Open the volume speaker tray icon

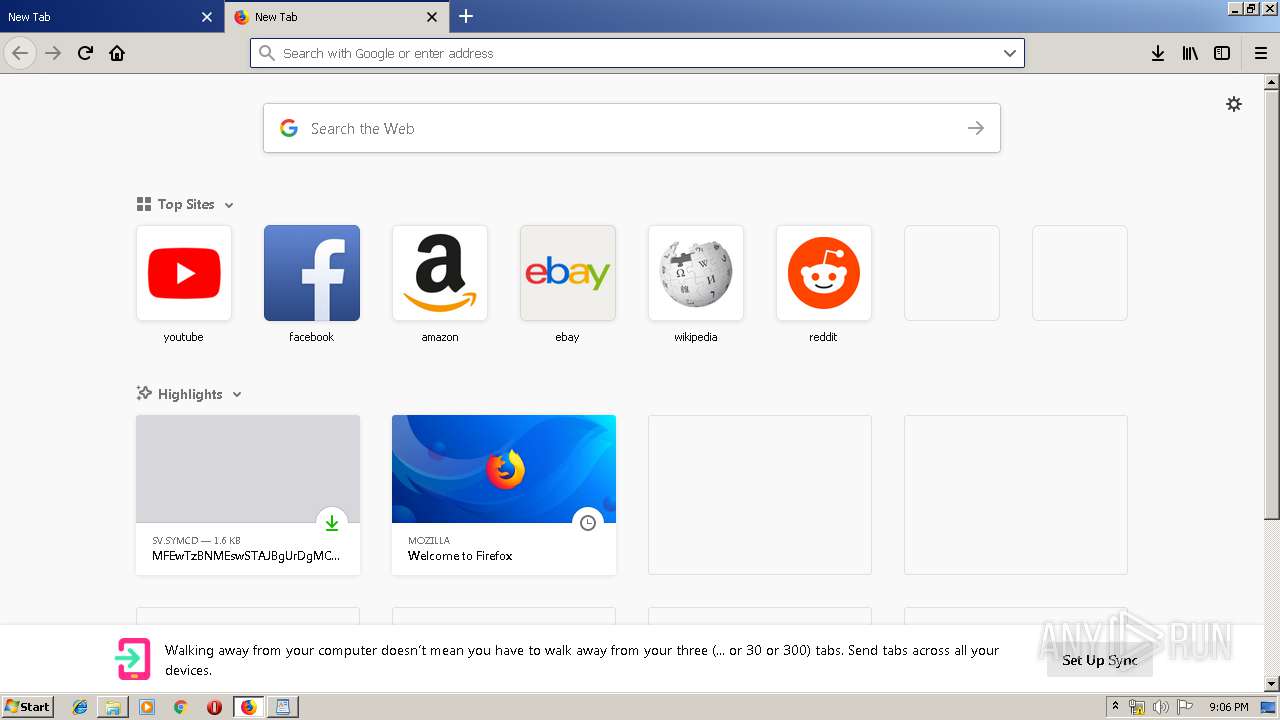[x=1161, y=707]
